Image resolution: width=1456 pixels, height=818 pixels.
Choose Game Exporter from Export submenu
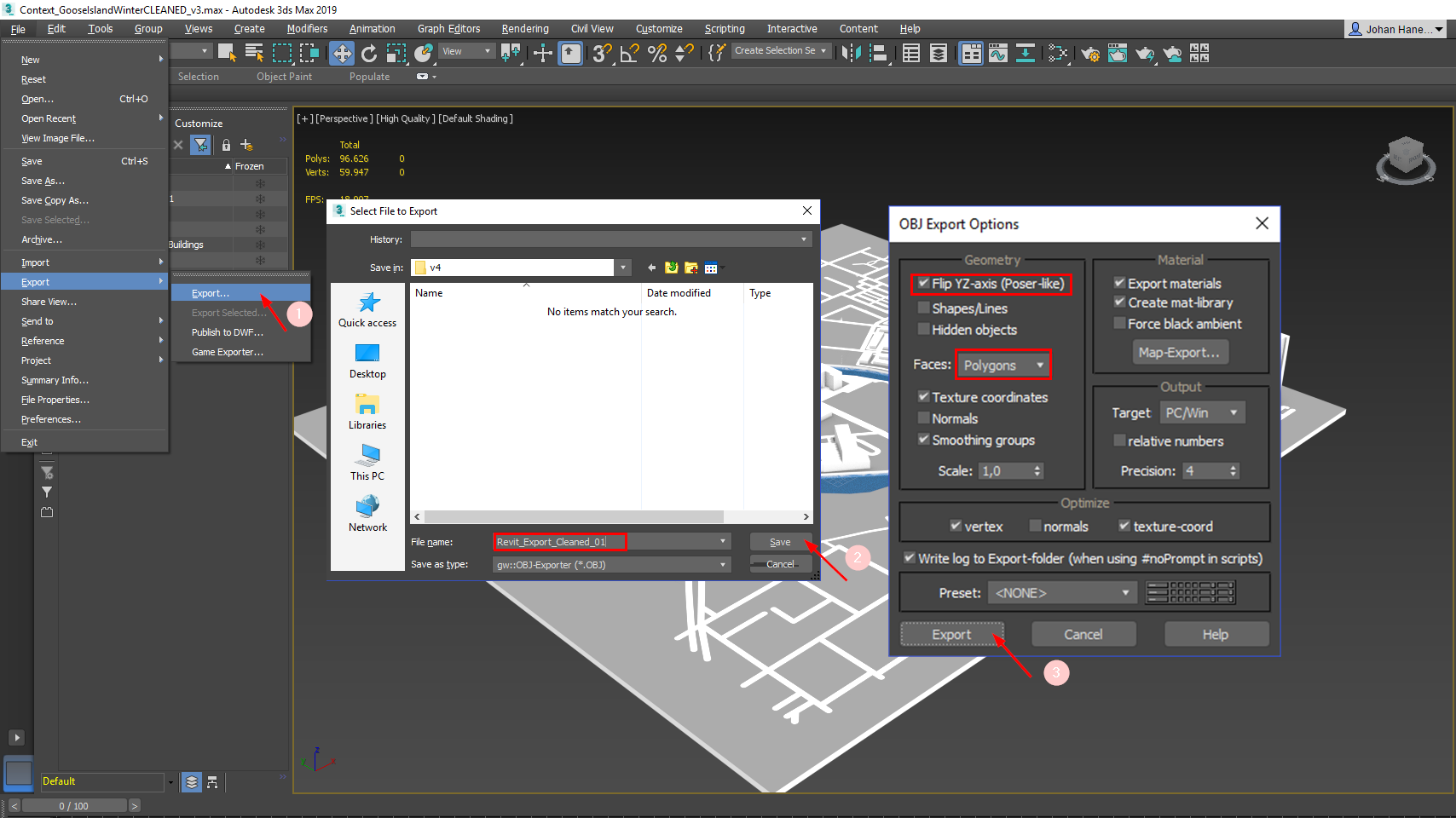coord(227,352)
